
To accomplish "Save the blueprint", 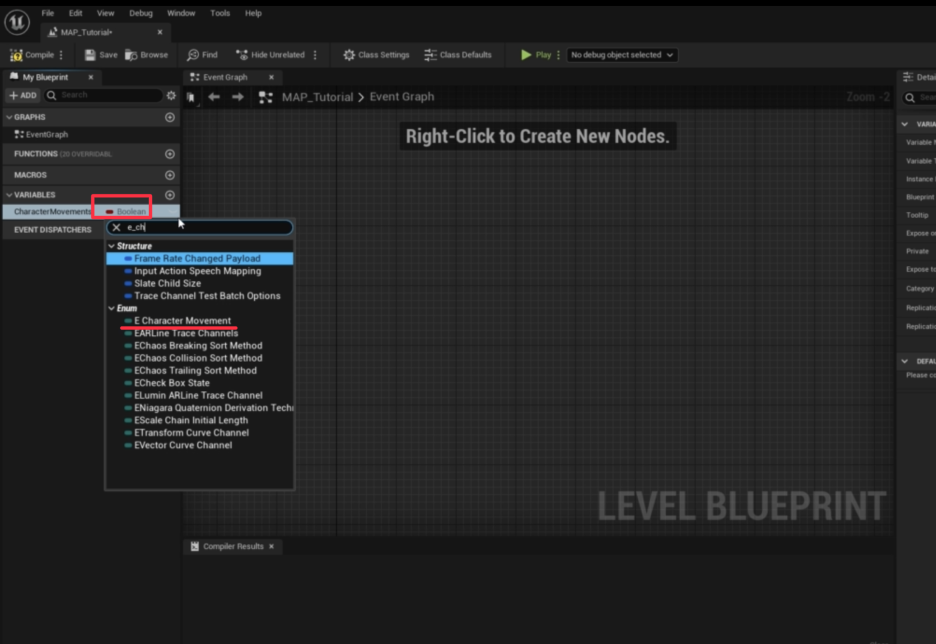I will point(101,55).
